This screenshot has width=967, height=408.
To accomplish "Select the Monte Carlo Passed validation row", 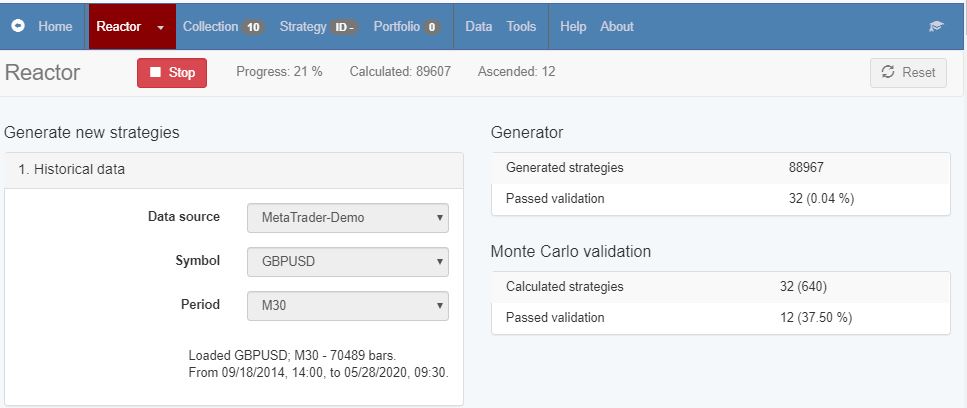I will (x=720, y=317).
